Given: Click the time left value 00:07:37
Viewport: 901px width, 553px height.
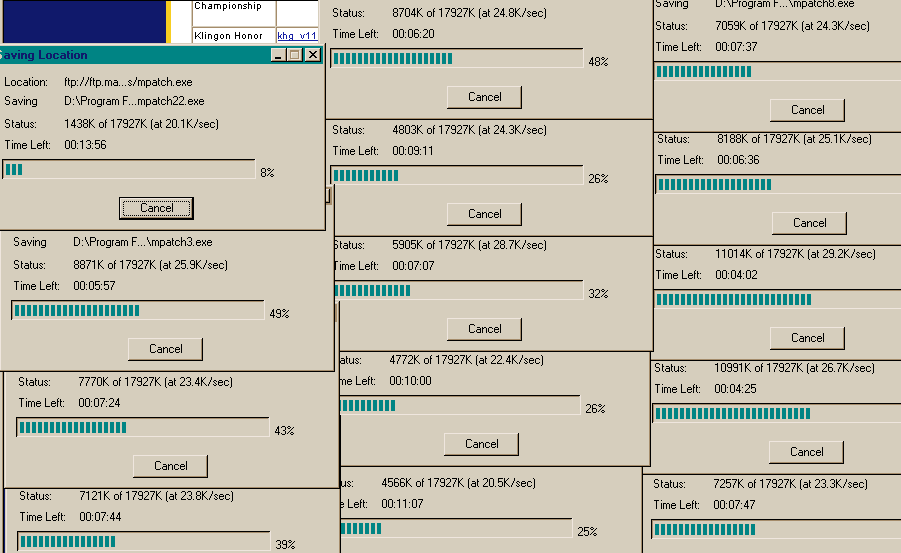Looking at the screenshot, I should pos(736,47).
